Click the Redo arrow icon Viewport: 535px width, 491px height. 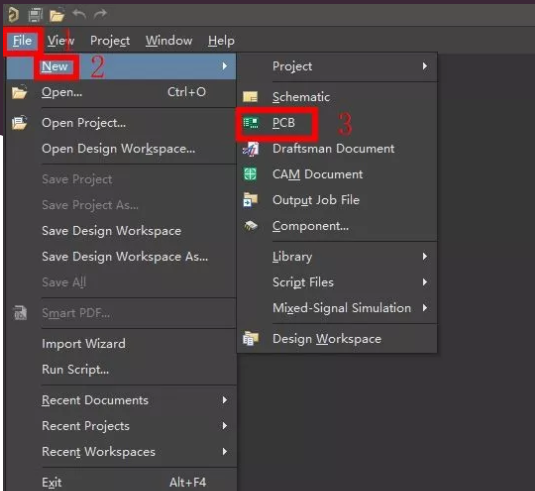(x=100, y=14)
